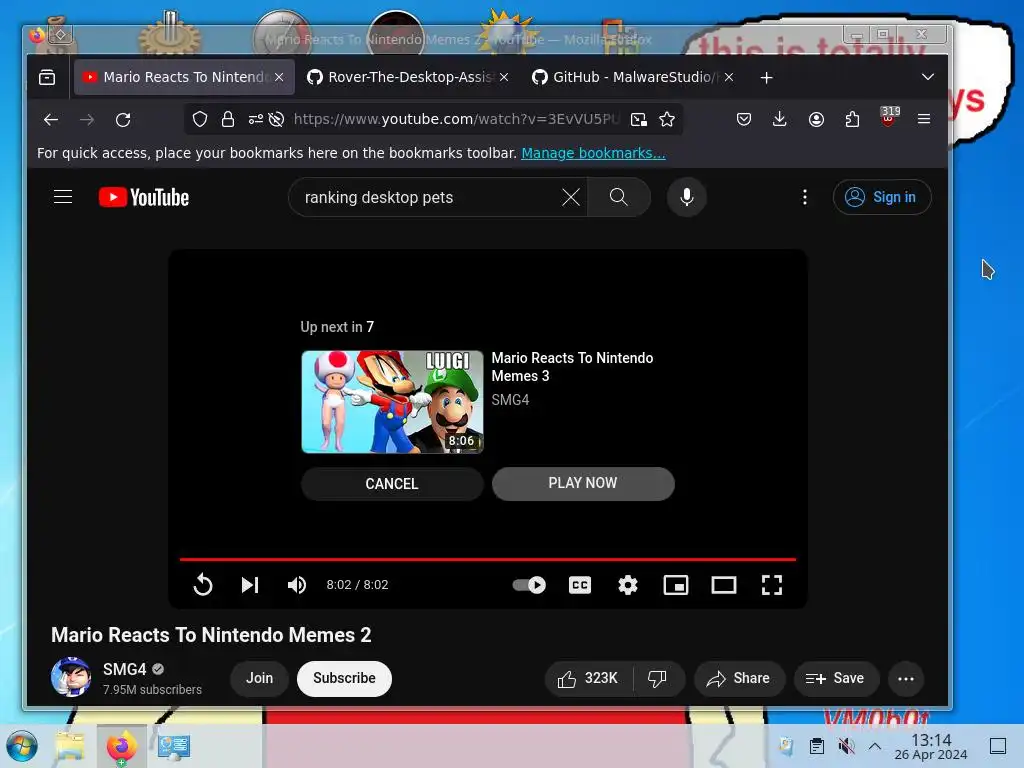Image resolution: width=1024 pixels, height=768 pixels.
Task: Open picture-in-picture icon in the URL bar
Action: (x=638, y=119)
